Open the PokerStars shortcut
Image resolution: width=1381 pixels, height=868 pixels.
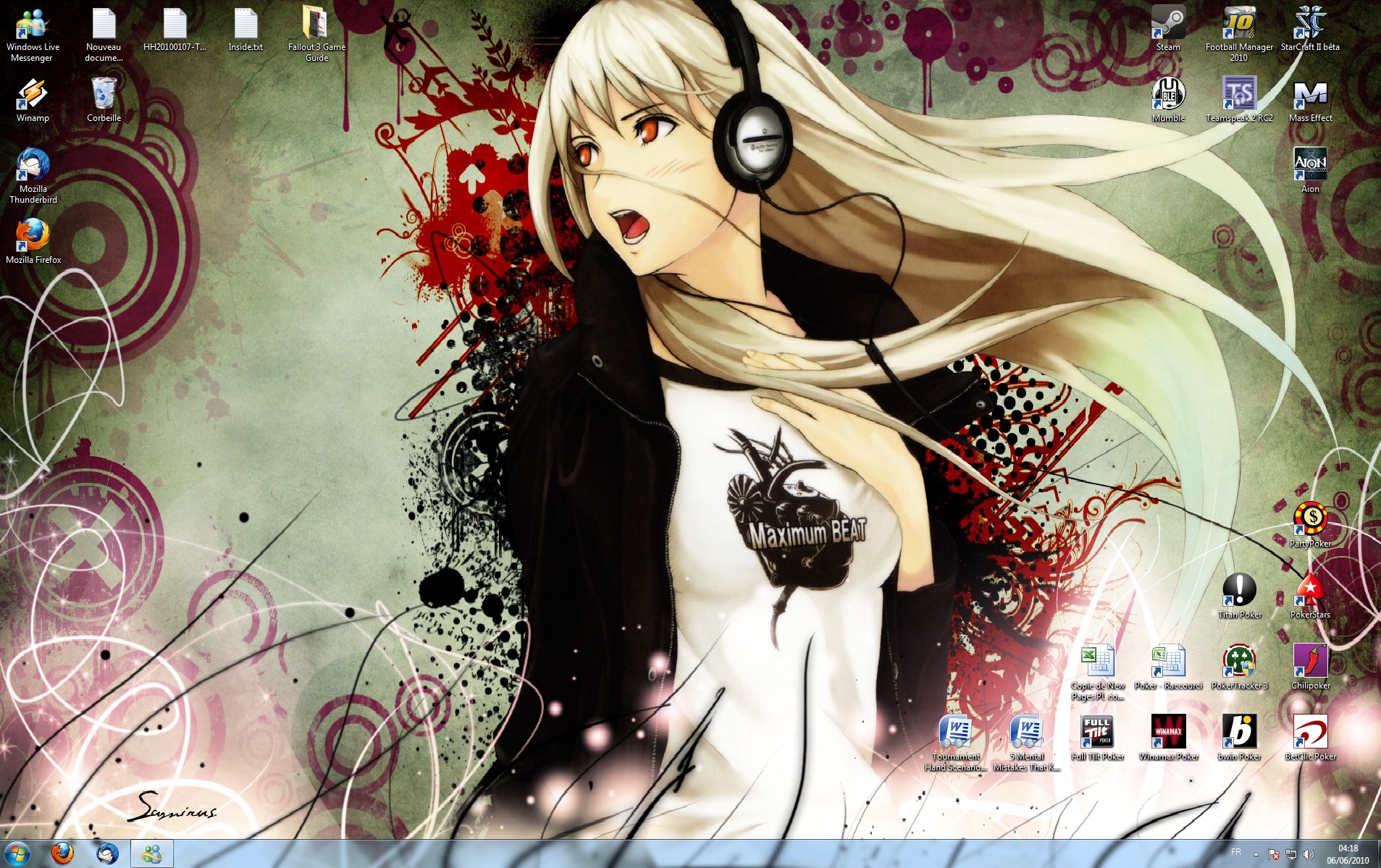pos(1310,597)
